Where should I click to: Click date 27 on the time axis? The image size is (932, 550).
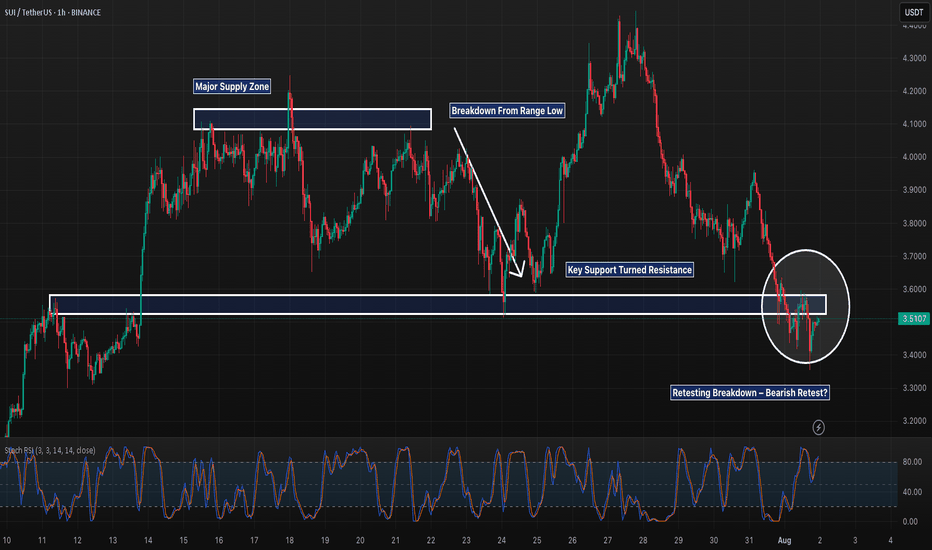point(607,540)
